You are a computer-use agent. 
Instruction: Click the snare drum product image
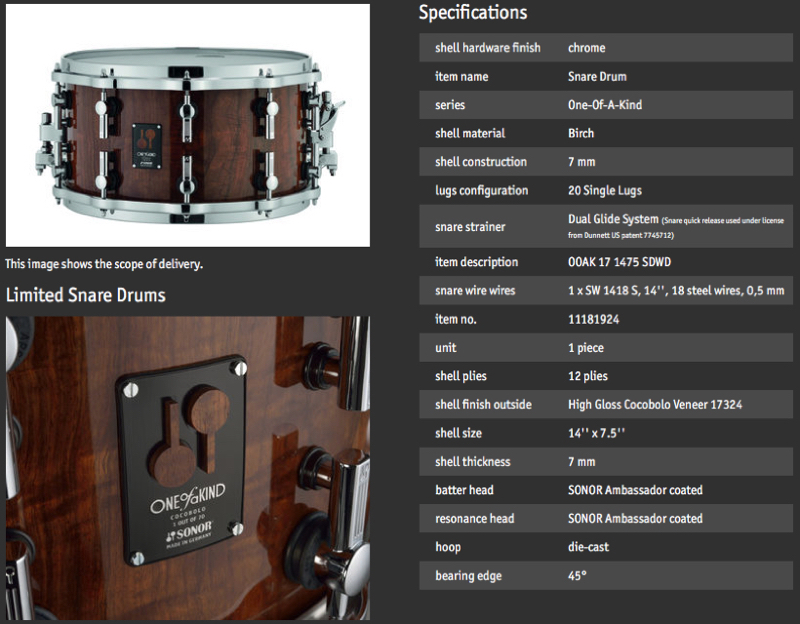188,126
